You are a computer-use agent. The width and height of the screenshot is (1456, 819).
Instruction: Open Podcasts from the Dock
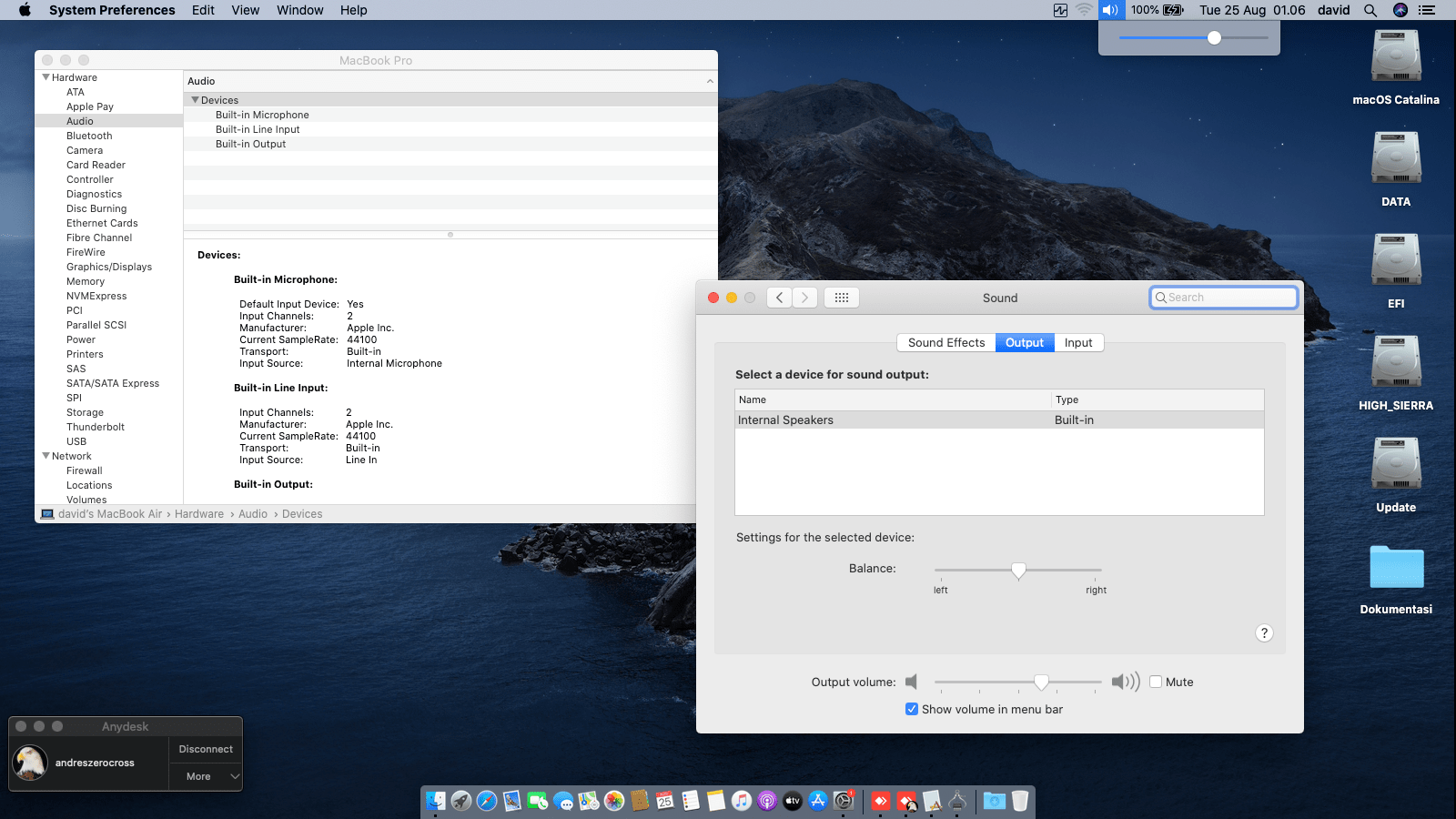(x=767, y=801)
